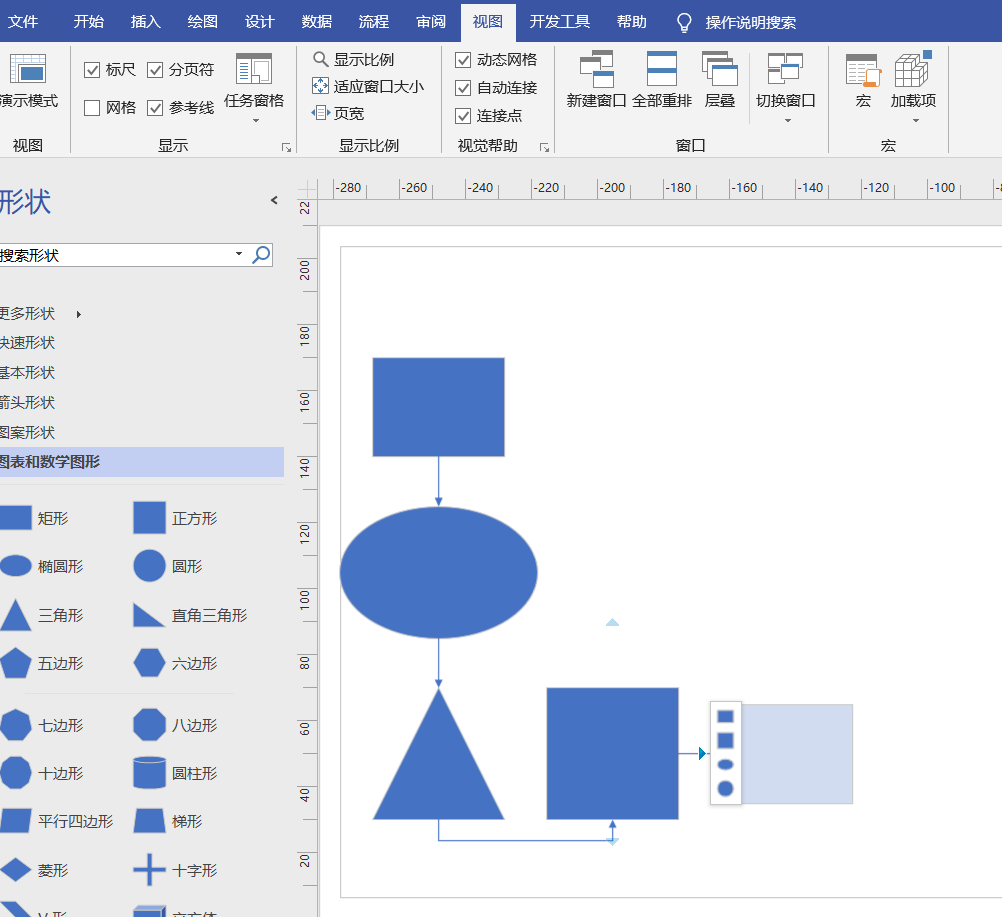
Task: Select the Cylinder (圆柱形) shape stencil
Action: click(x=175, y=773)
